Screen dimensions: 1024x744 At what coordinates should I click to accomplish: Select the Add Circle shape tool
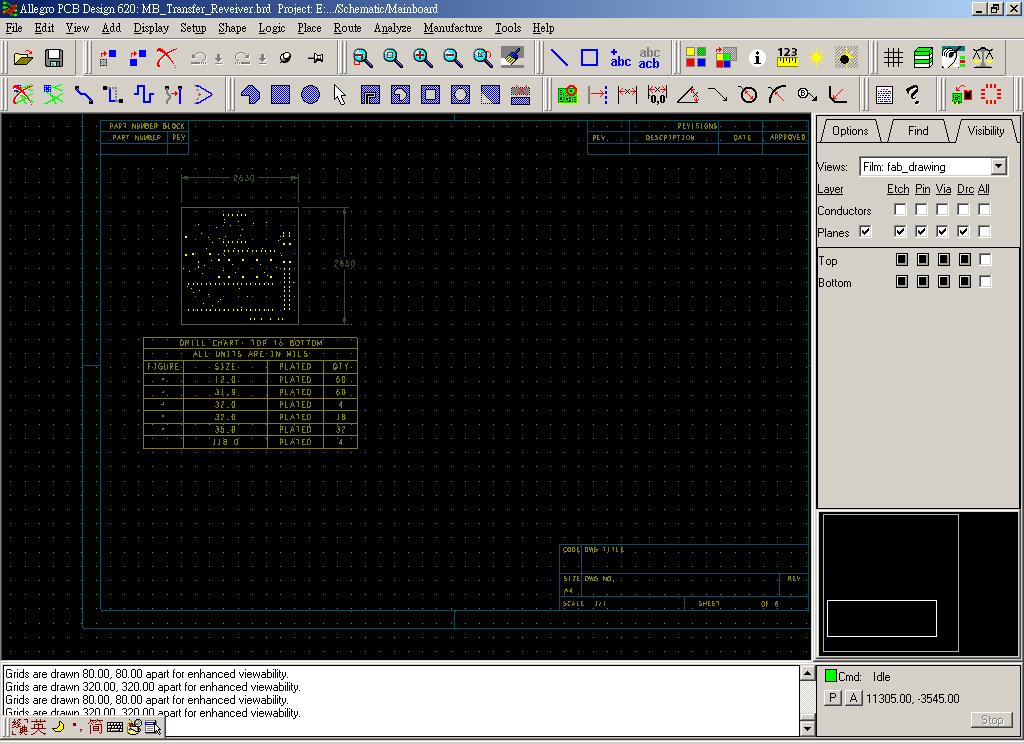311,95
